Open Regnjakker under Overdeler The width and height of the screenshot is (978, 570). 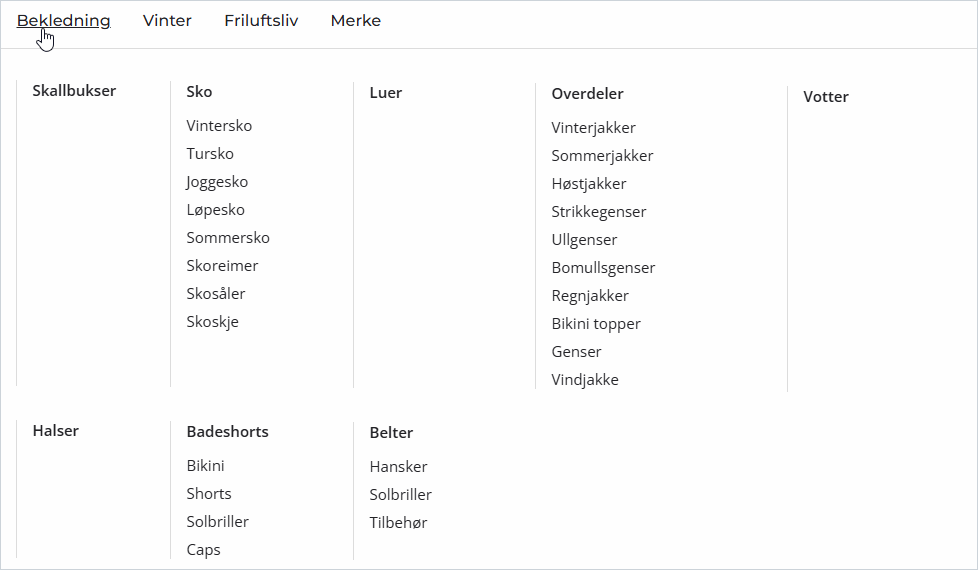click(x=590, y=296)
